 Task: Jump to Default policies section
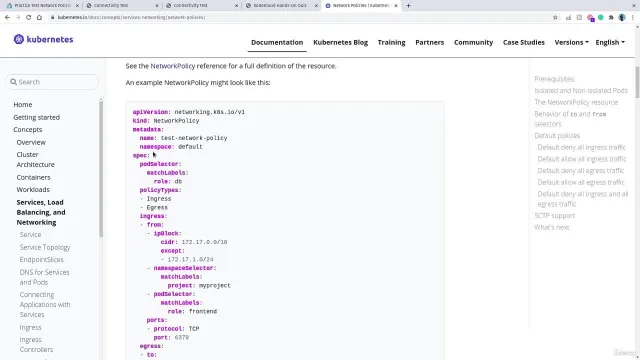tap(557, 136)
